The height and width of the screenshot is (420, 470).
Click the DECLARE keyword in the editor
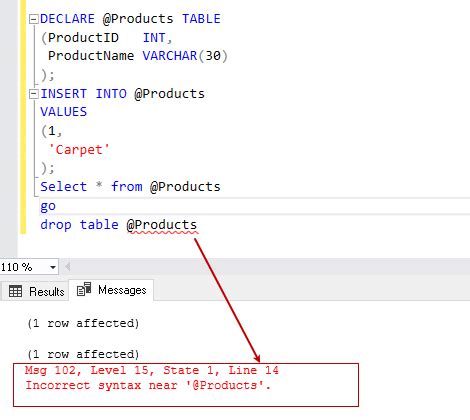(x=67, y=19)
